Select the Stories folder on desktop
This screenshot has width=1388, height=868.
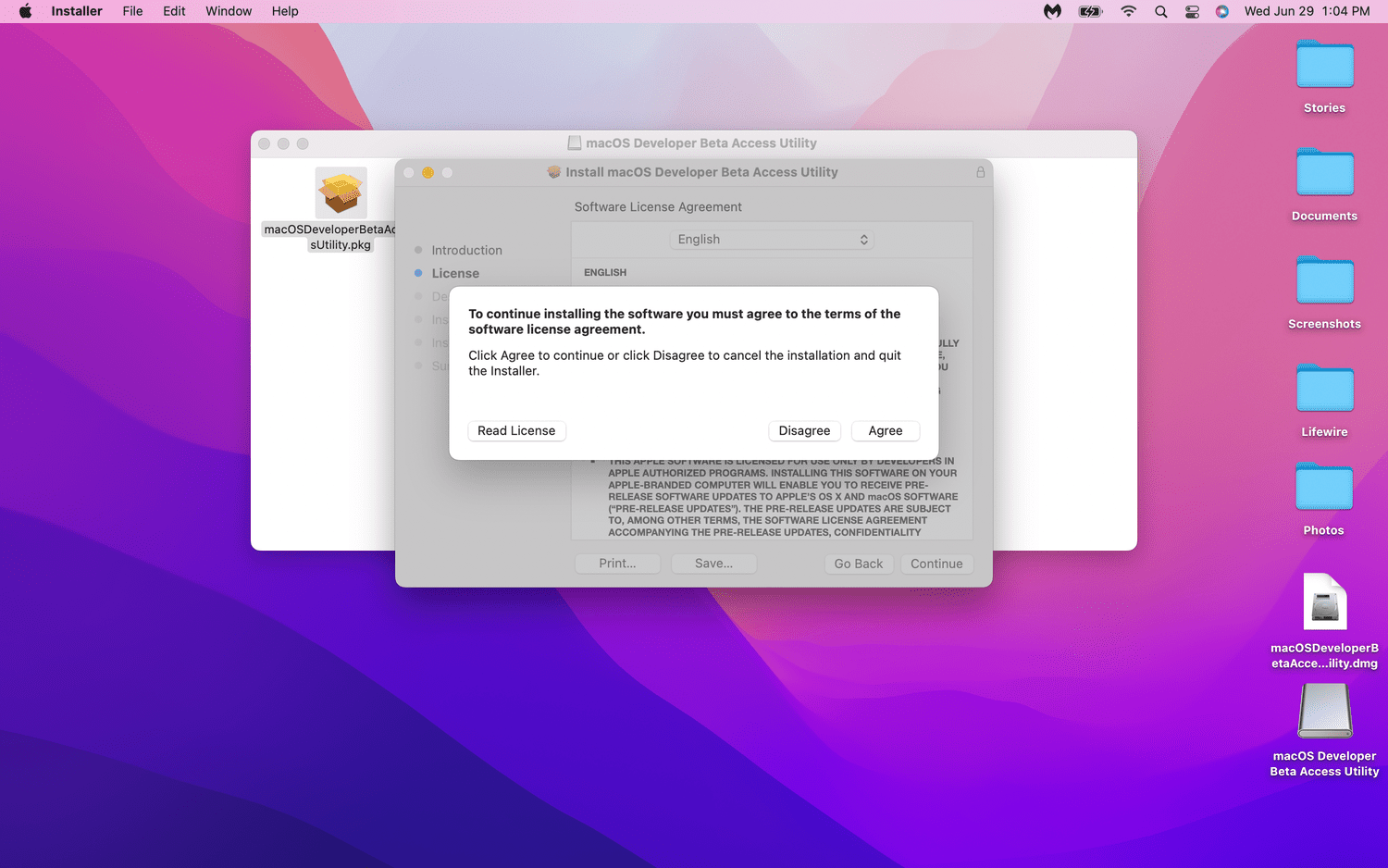[1324, 65]
